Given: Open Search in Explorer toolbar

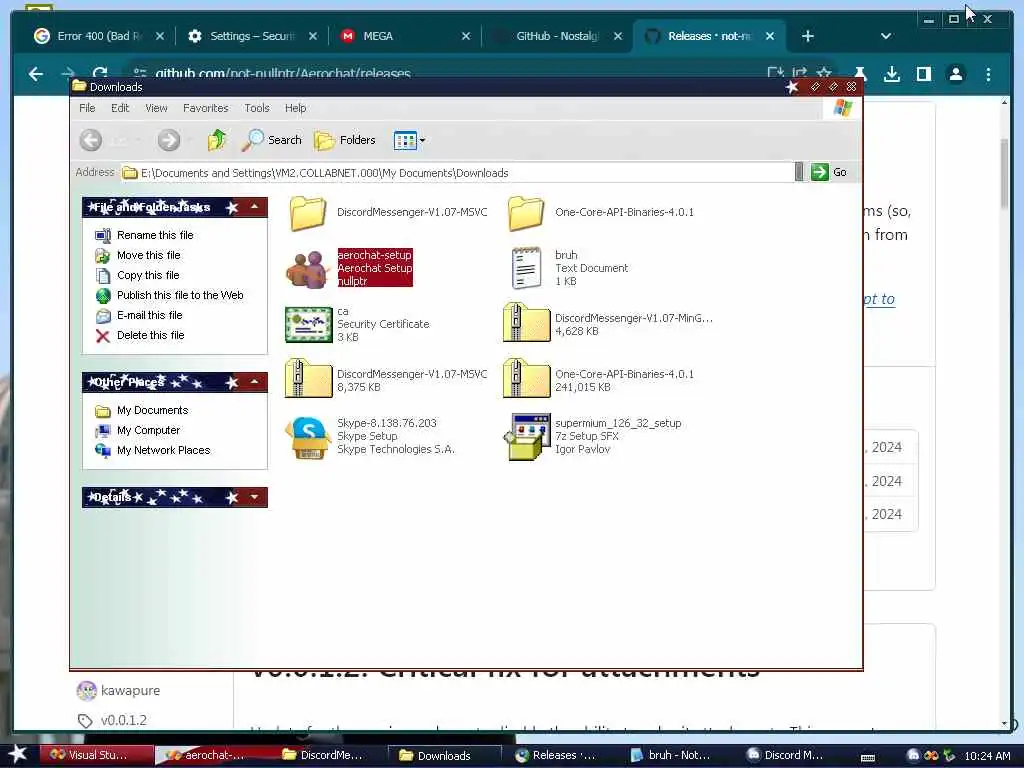Looking at the screenshot, I should point(272,140).
